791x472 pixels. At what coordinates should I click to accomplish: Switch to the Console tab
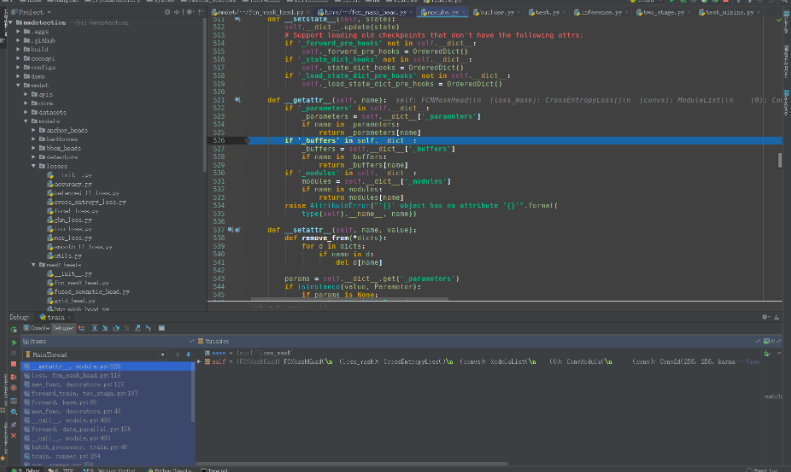(38, 328)
